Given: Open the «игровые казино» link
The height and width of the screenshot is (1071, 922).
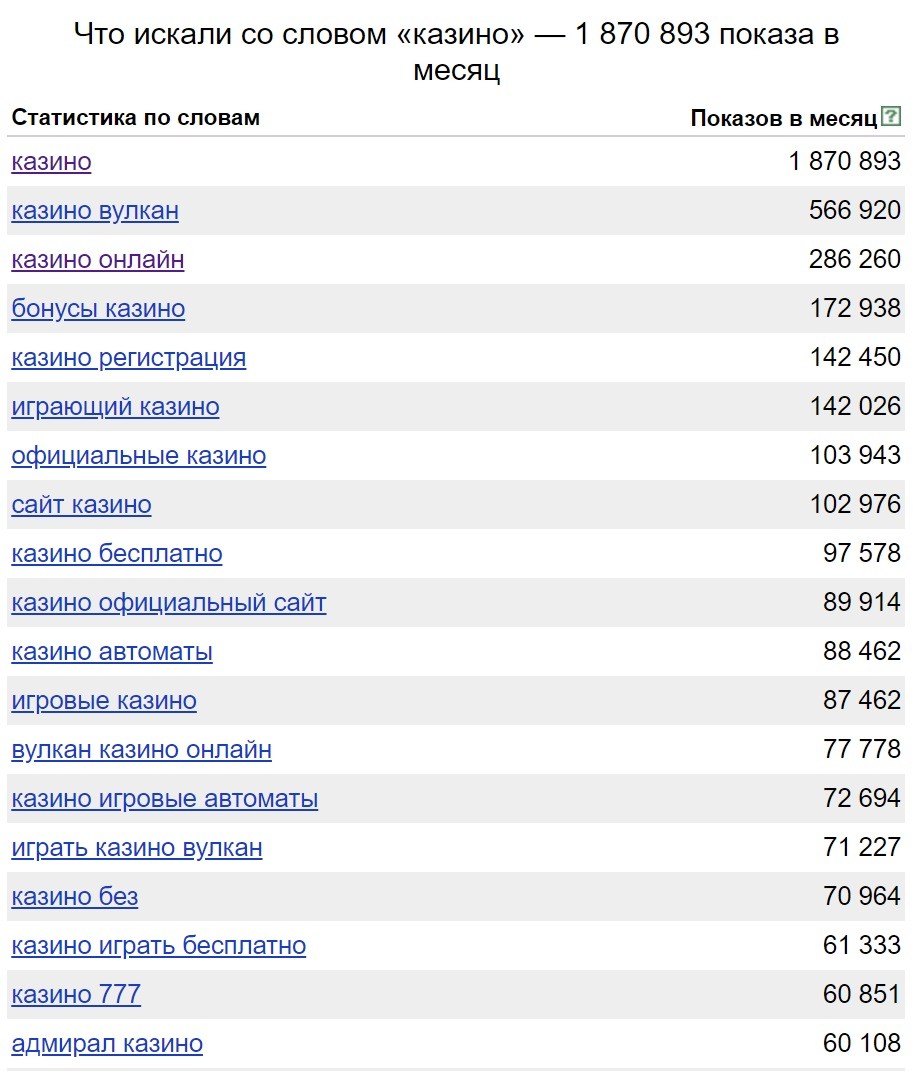Looking at the screenshot, I should pyautogui.click(x=104, y=701).
